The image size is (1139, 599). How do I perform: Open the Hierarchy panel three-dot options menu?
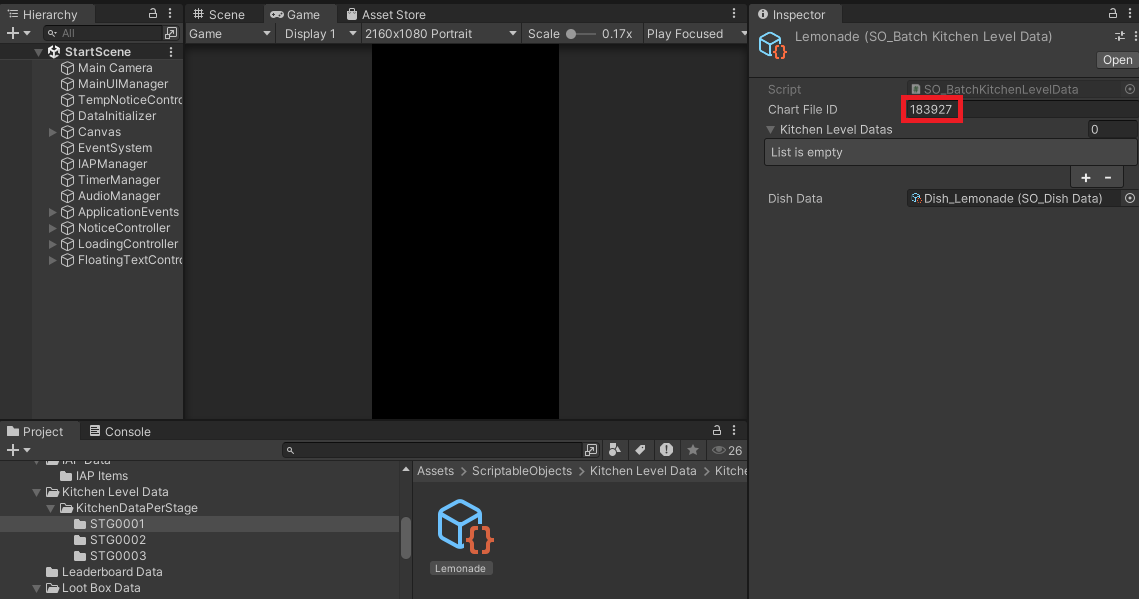[x=170, y=13]
